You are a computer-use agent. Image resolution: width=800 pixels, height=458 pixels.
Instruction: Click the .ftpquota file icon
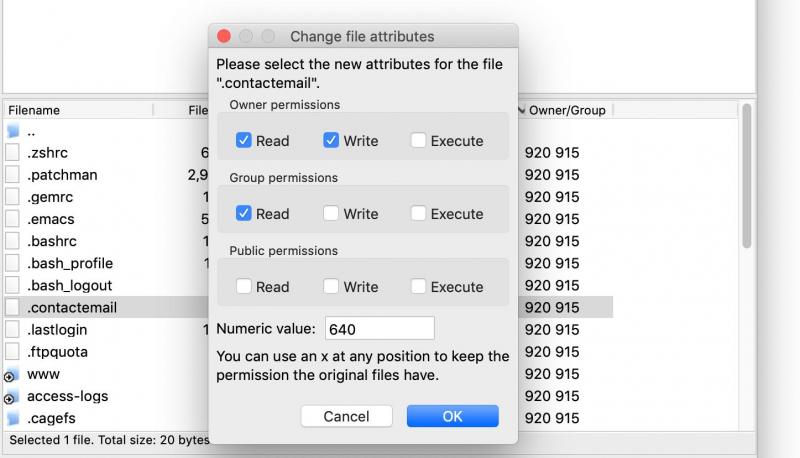click(12, 351)
